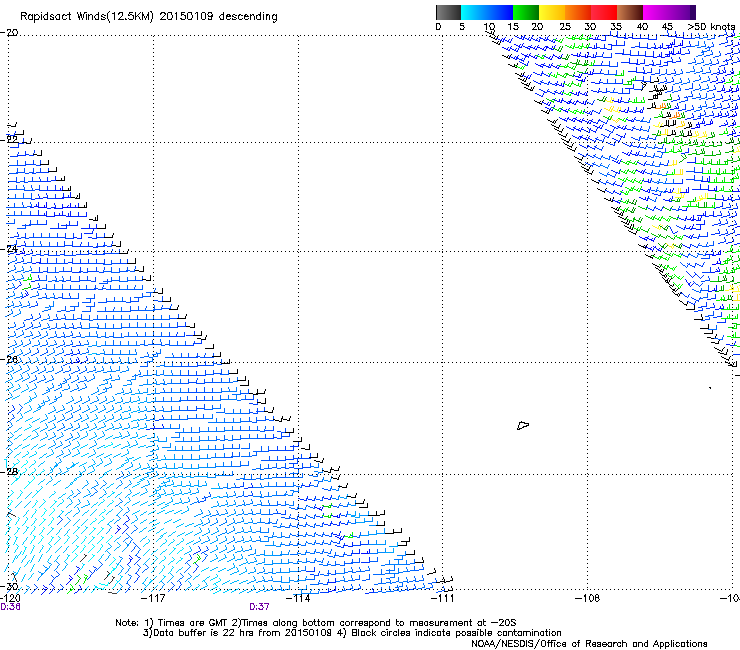Click the '-111' longitude axis label
Viewport: 740px width, 650px height.
click(x=442, y=598)
